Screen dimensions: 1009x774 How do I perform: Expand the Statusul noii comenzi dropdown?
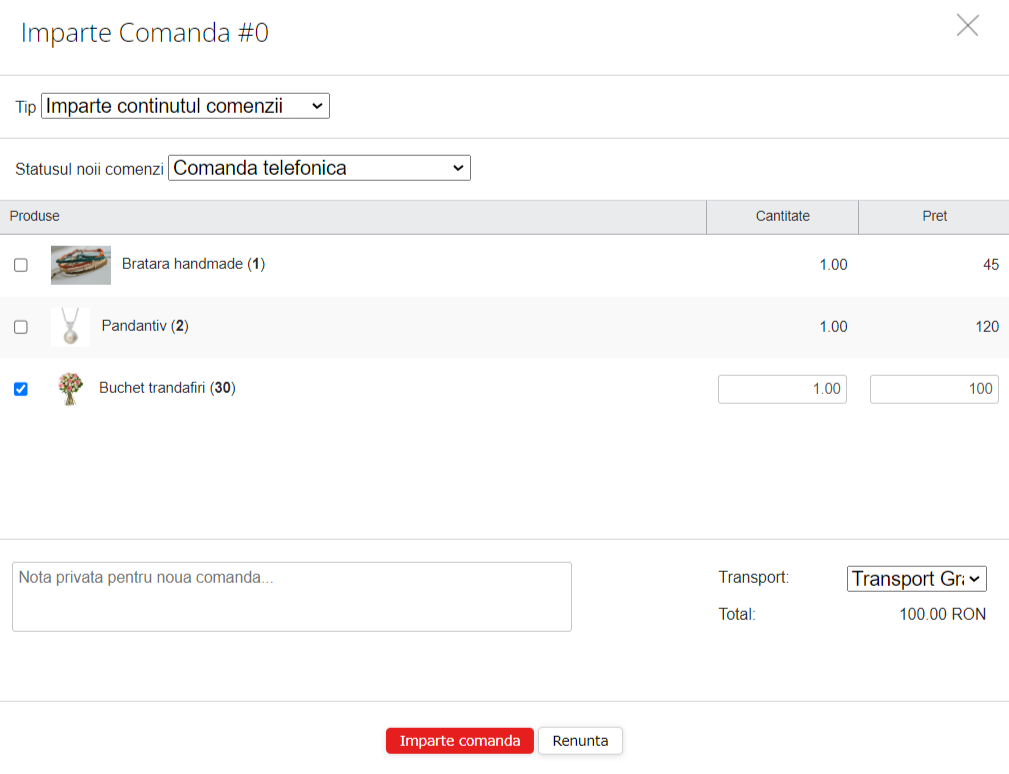[319, 168]
